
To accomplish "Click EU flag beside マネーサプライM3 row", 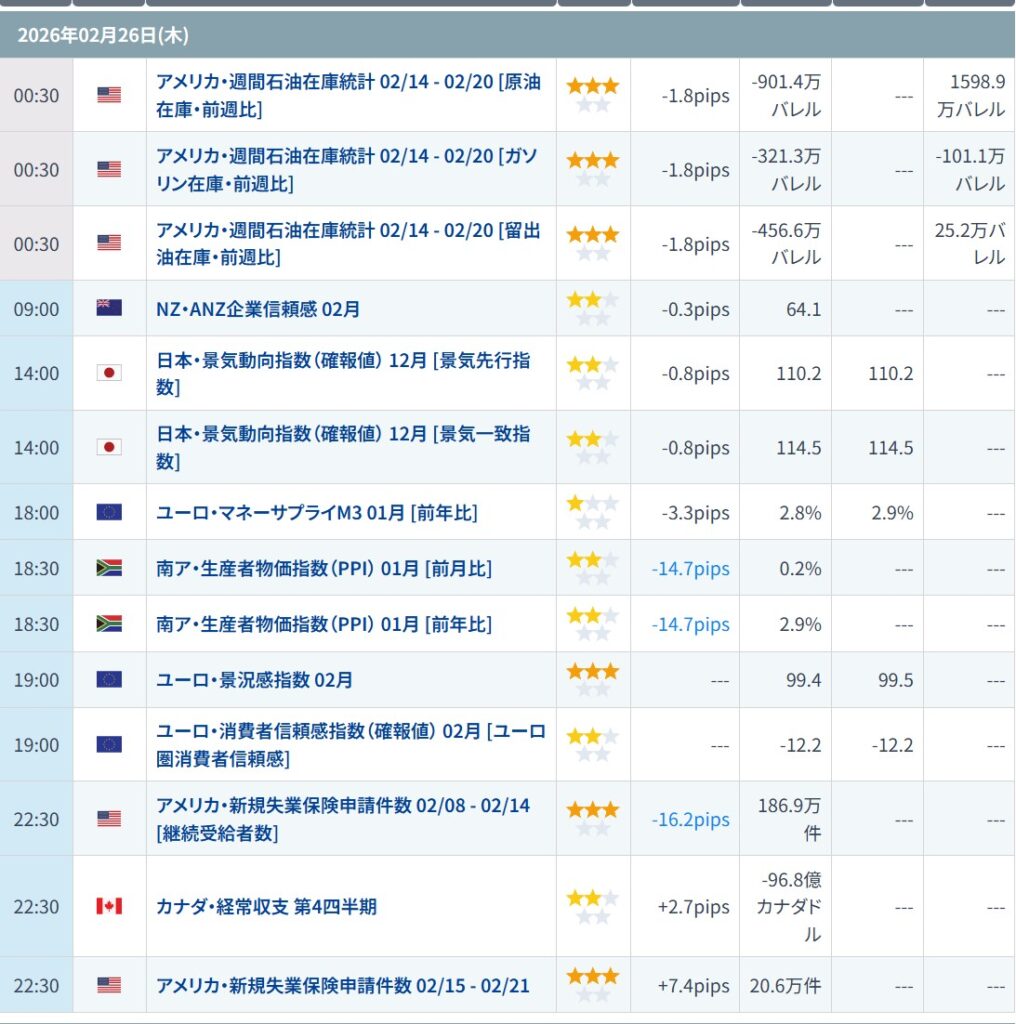I will point(109,512).
